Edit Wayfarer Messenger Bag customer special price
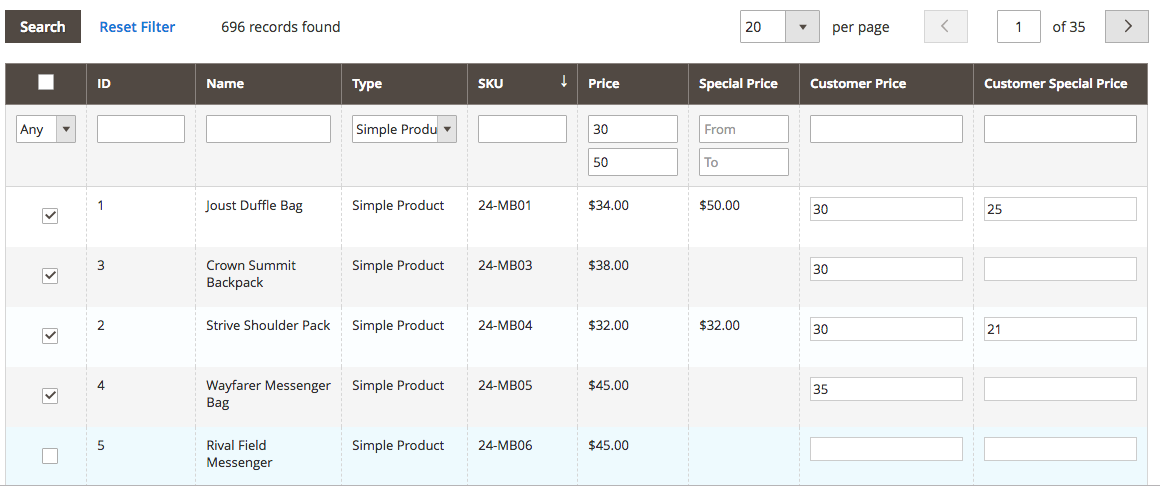 tap(1060, 389)
